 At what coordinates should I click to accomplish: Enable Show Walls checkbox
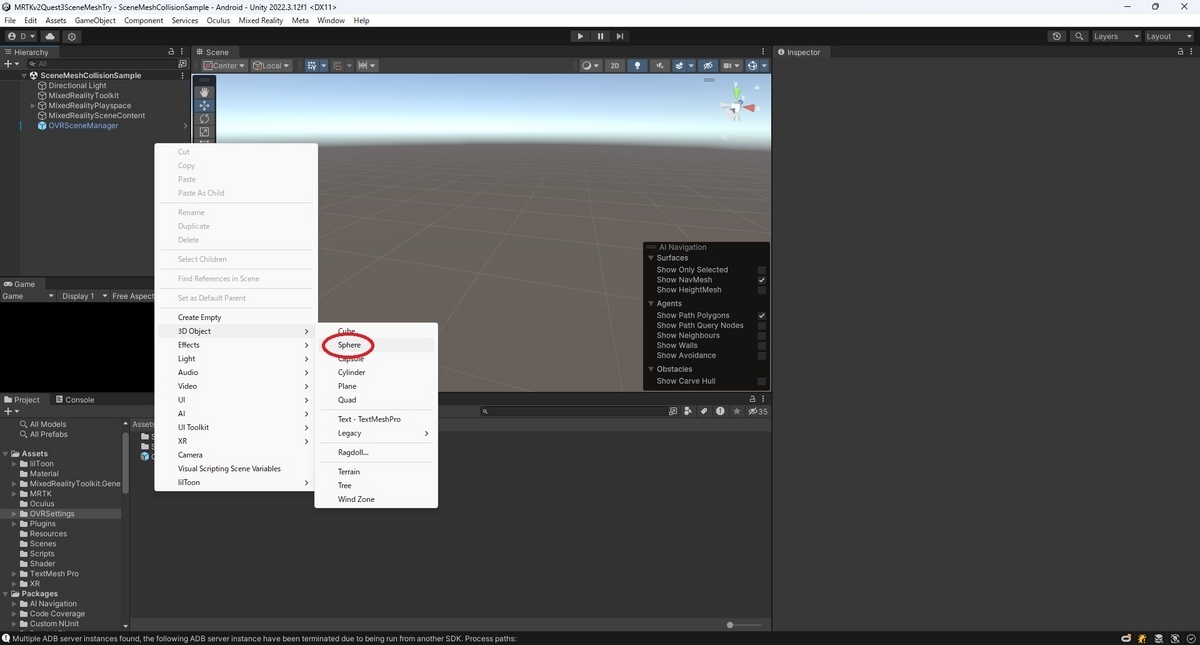(762, 346)
